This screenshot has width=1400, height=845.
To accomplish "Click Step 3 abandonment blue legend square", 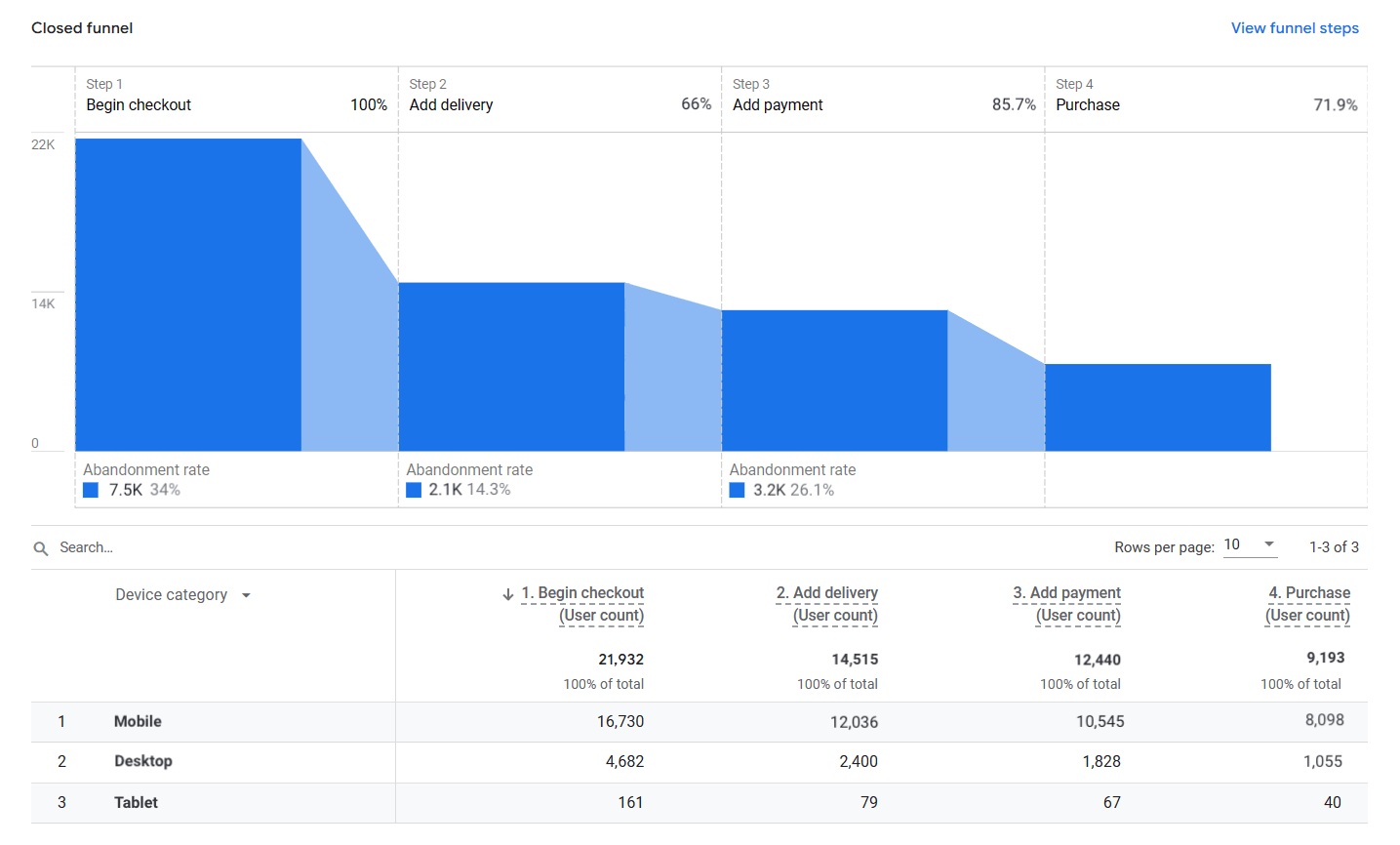I will pyautogui.click(x=737, y=490).
